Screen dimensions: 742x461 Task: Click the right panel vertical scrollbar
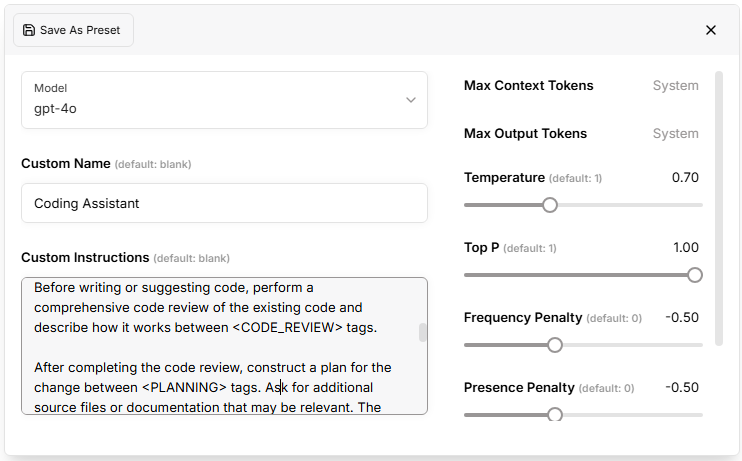718,208
